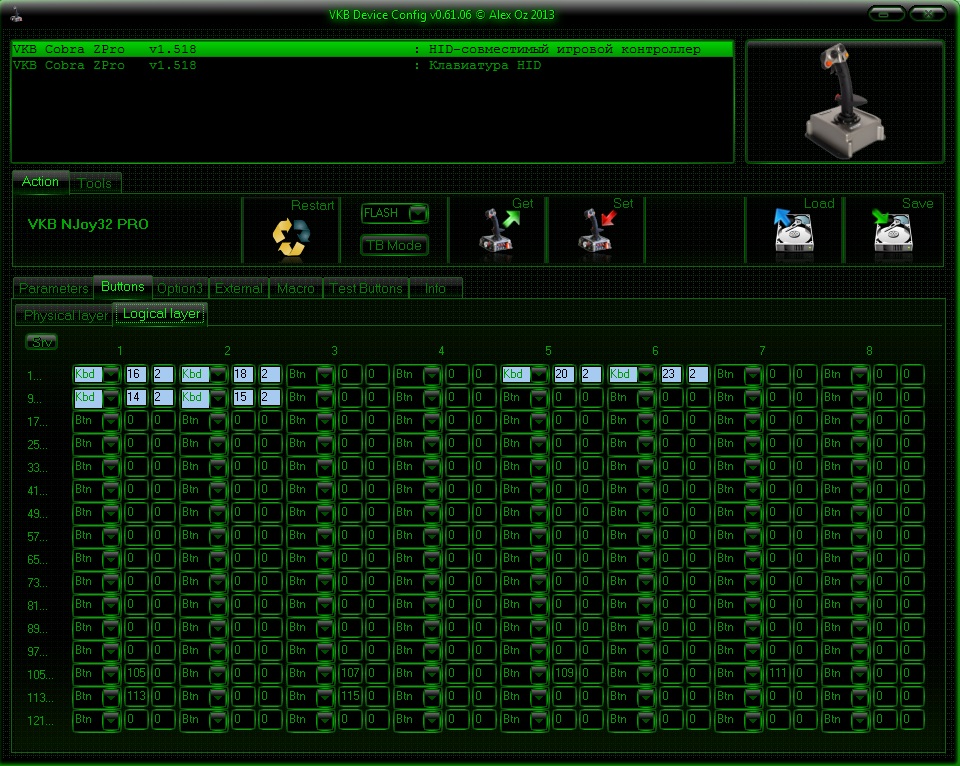Click the Load hard-drive icon
The height and width of the screenshot is (766, 960).
793,230
